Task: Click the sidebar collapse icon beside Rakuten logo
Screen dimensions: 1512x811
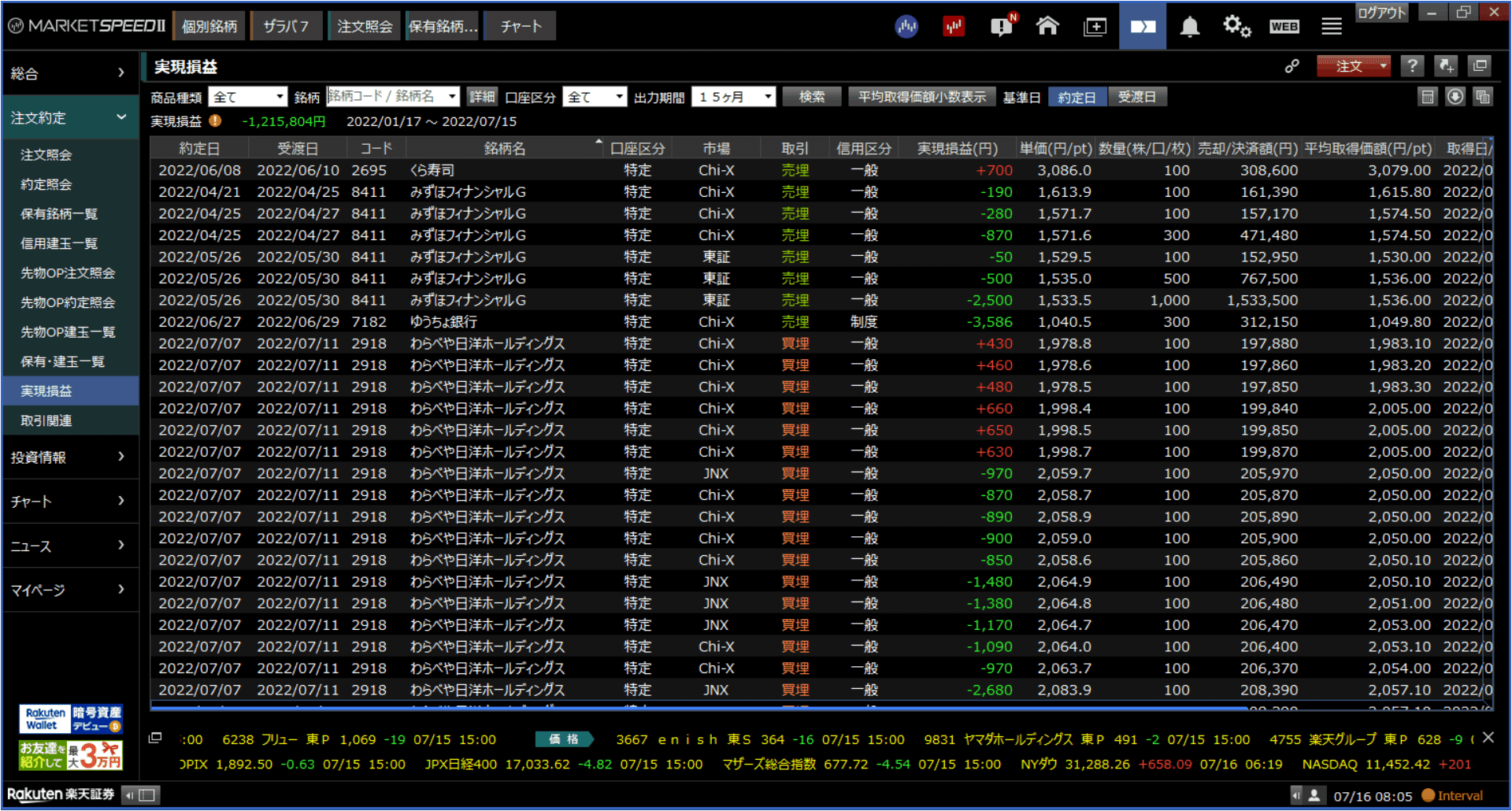Action: coord(142,795)
